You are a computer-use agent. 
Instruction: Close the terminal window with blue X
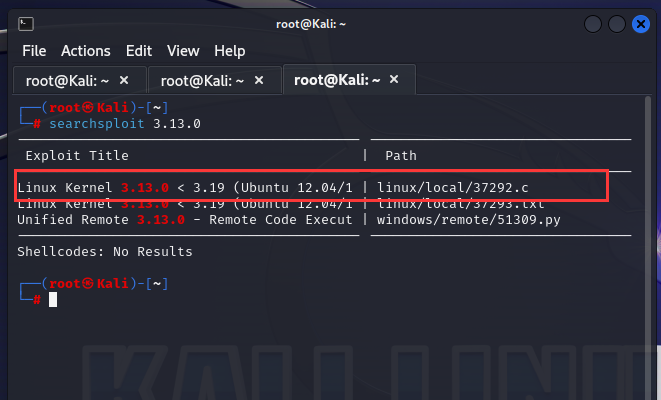(641, 24)
